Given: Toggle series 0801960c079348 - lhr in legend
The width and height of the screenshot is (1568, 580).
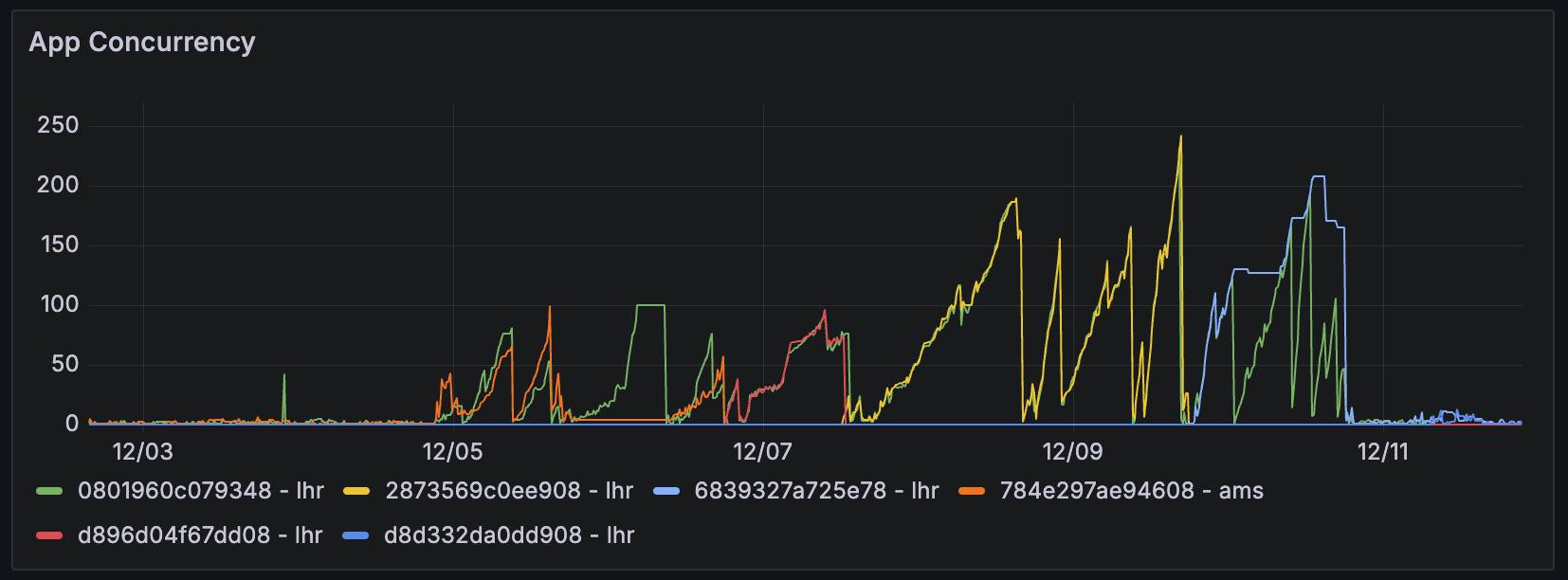Looking at the screenshot, I should click(x=201, y=491).
